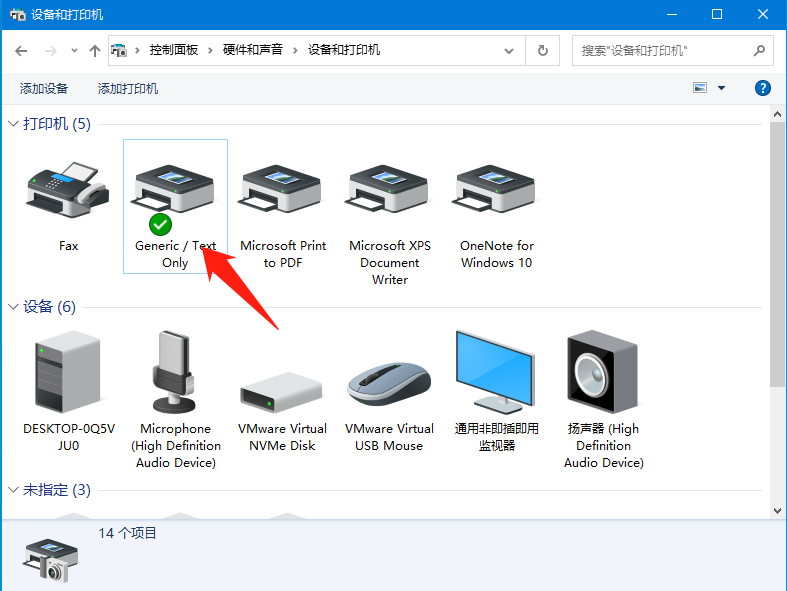Select the Fax printer icon

point(68,190)
